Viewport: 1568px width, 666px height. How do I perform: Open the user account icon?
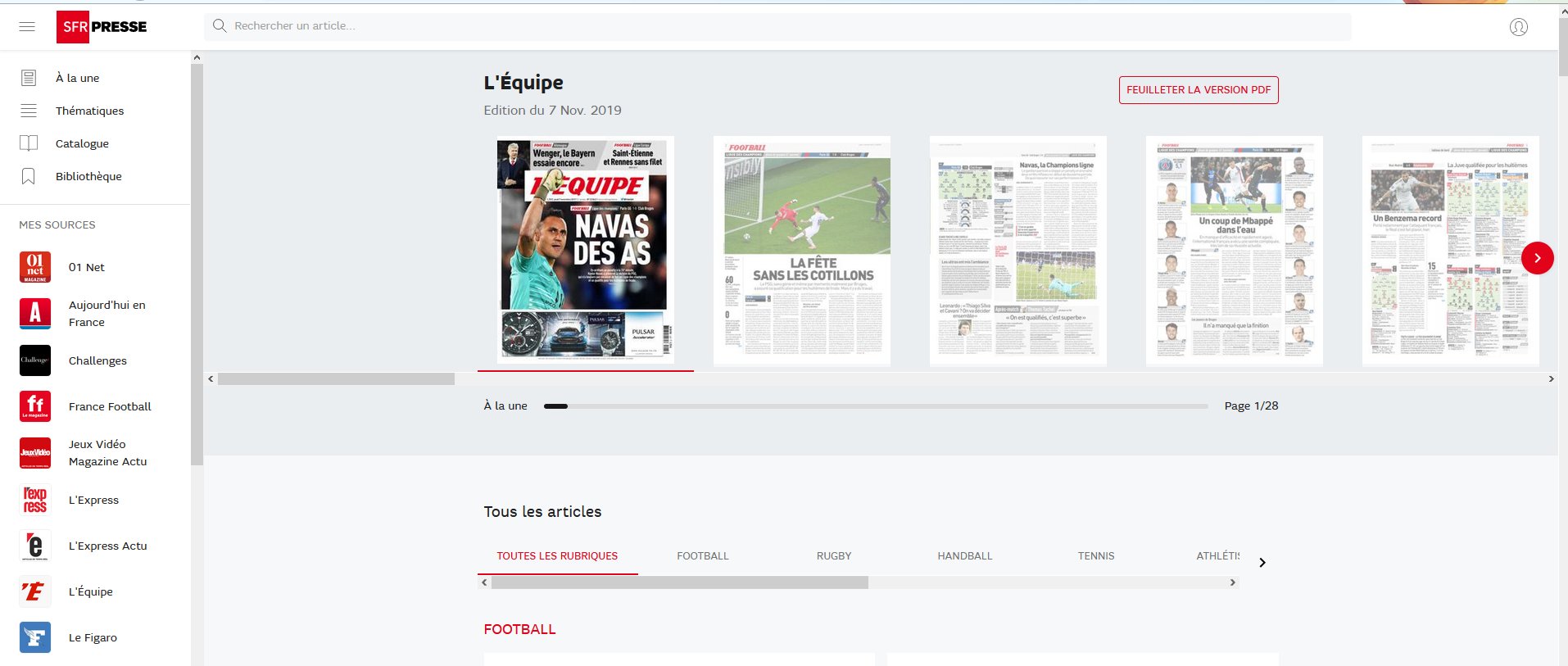(x=1518, y=27)
